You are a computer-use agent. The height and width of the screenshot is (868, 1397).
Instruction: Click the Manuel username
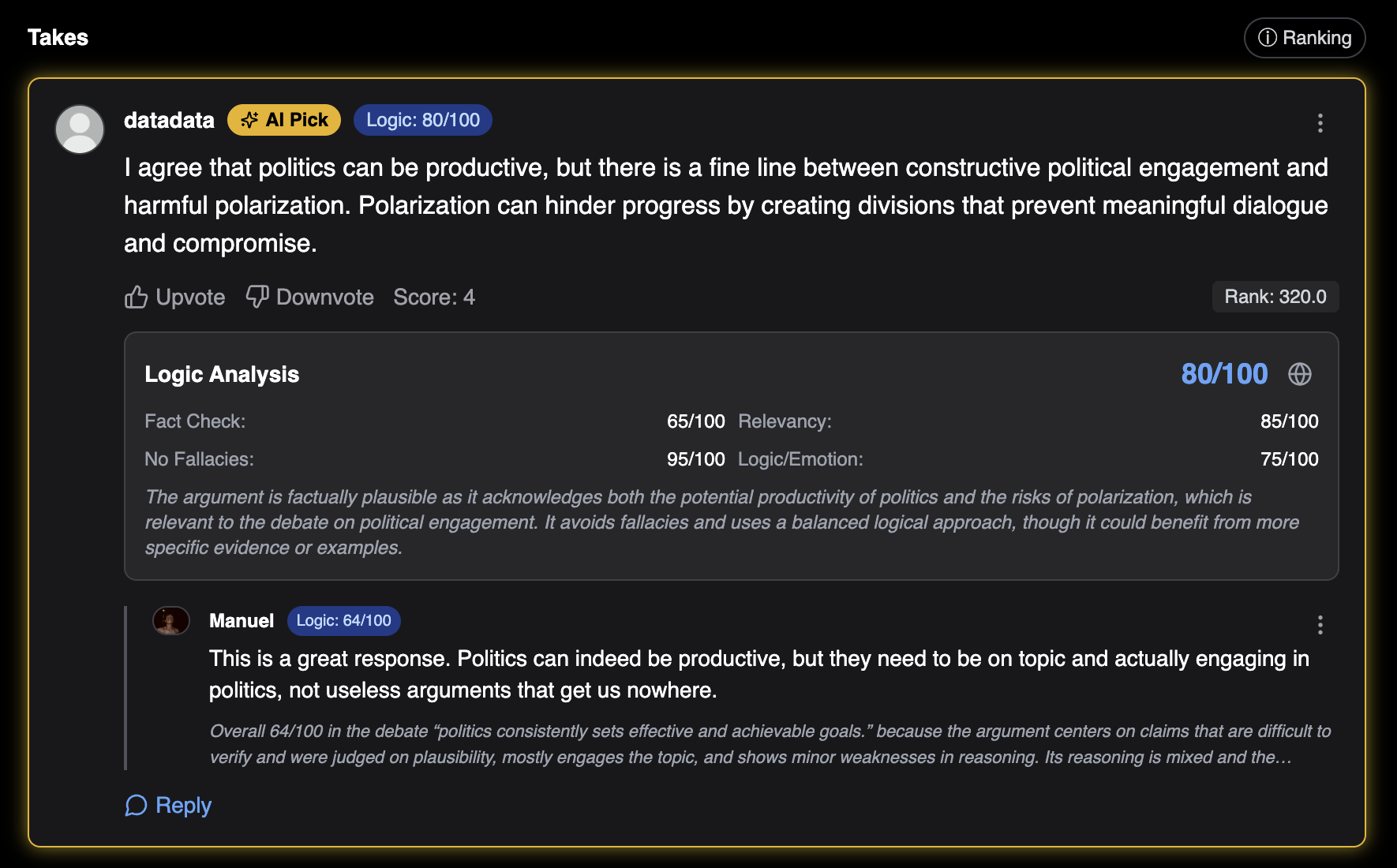pos(242,621)
